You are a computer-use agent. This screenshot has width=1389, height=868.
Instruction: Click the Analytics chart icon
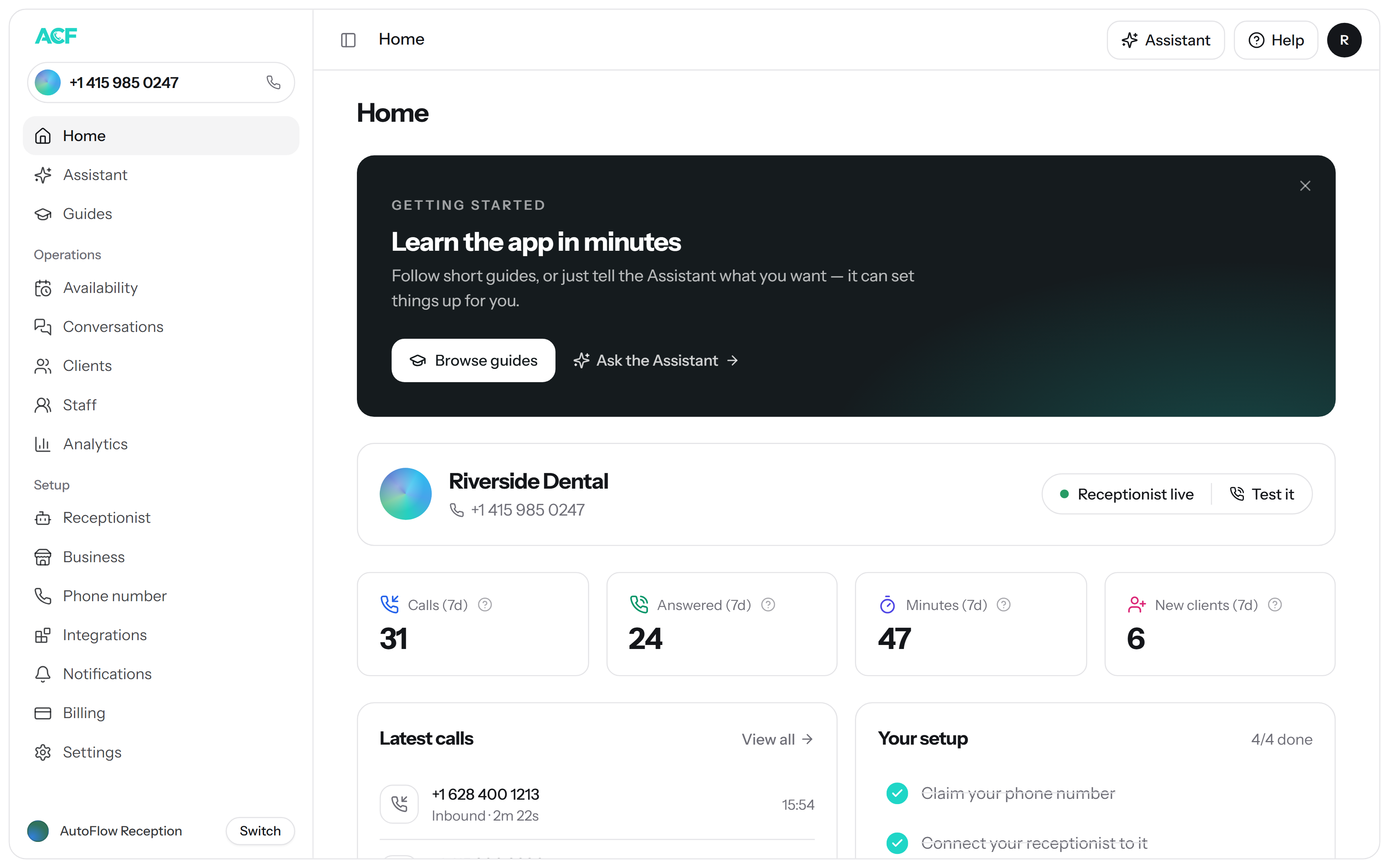(43, 444)
